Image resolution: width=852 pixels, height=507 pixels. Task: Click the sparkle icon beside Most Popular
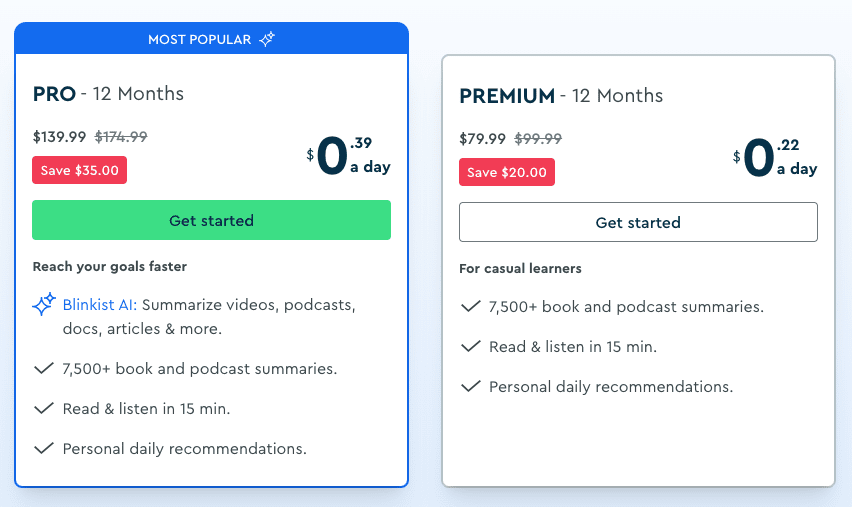click(x=267, y=39)
